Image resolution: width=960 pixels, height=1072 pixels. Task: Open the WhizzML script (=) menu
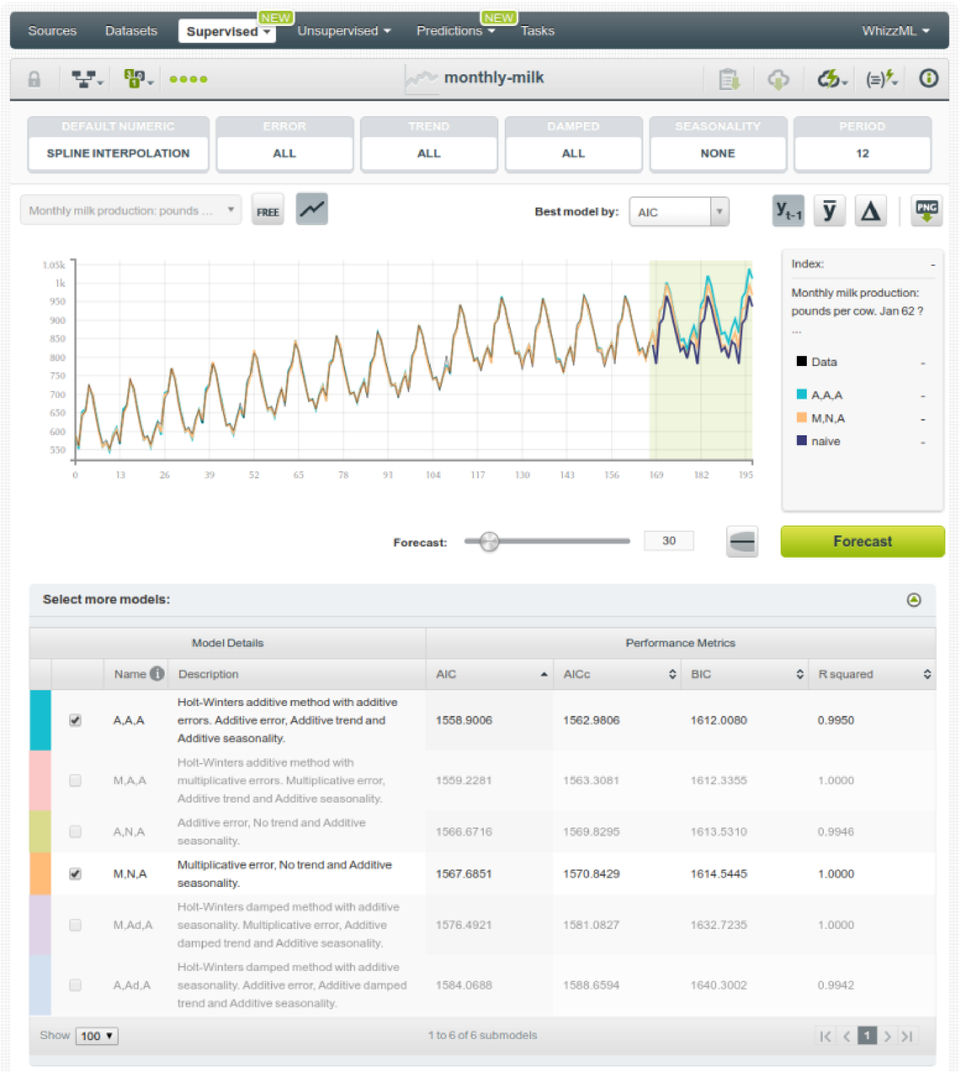pos(881,79)
